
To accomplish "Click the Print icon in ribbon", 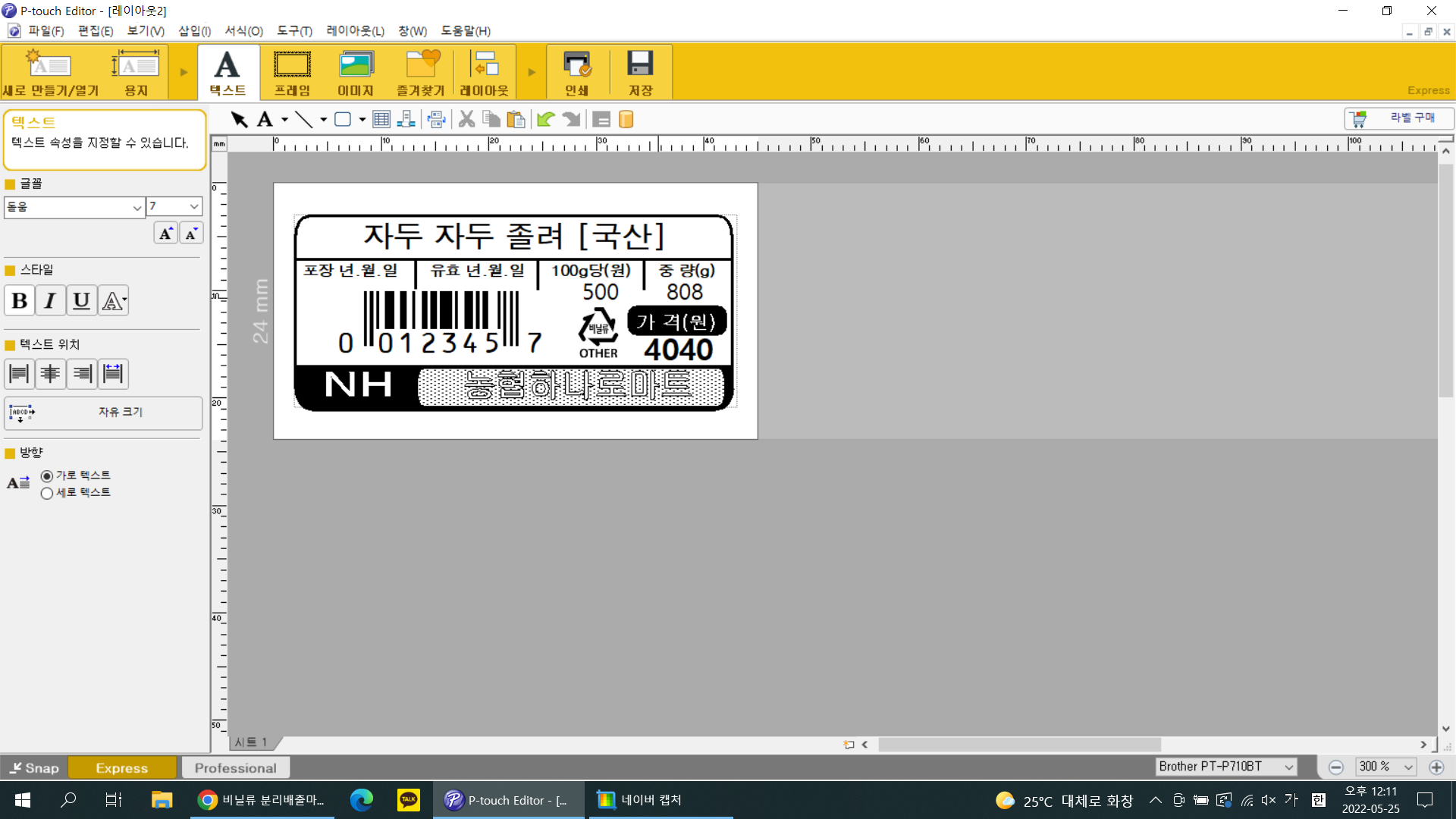I will (576, 73).
